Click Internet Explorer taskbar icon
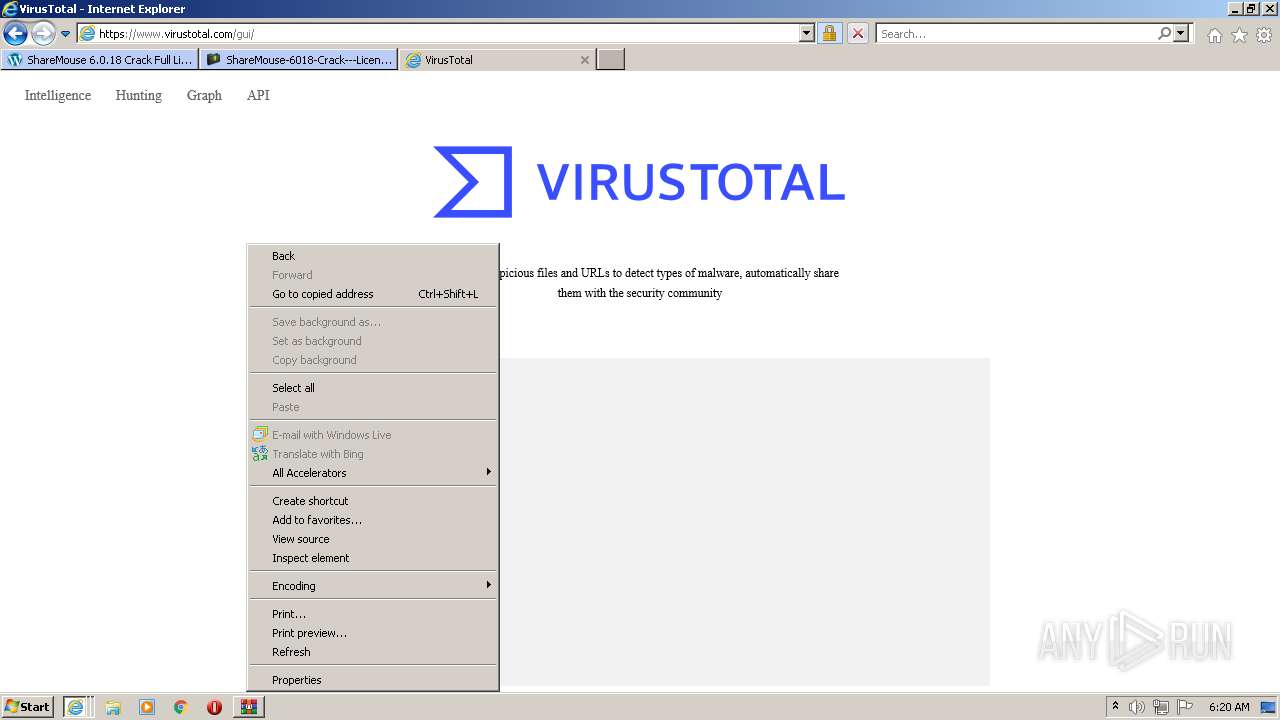Viewport: 1280px width, 720px height. [x=76, y=707]
